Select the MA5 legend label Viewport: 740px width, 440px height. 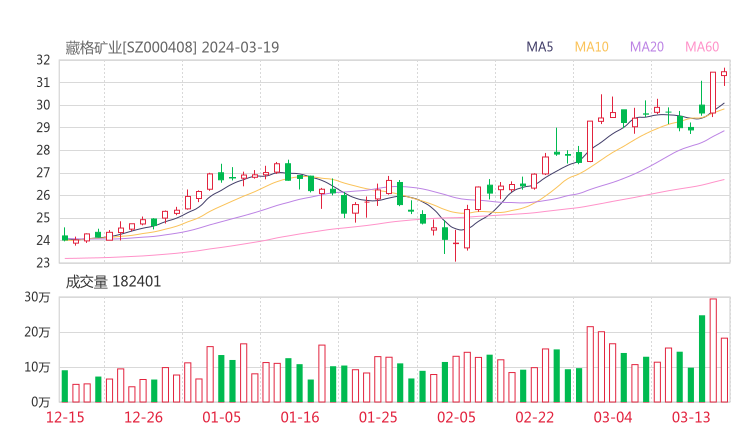click(x=539, y=47)
